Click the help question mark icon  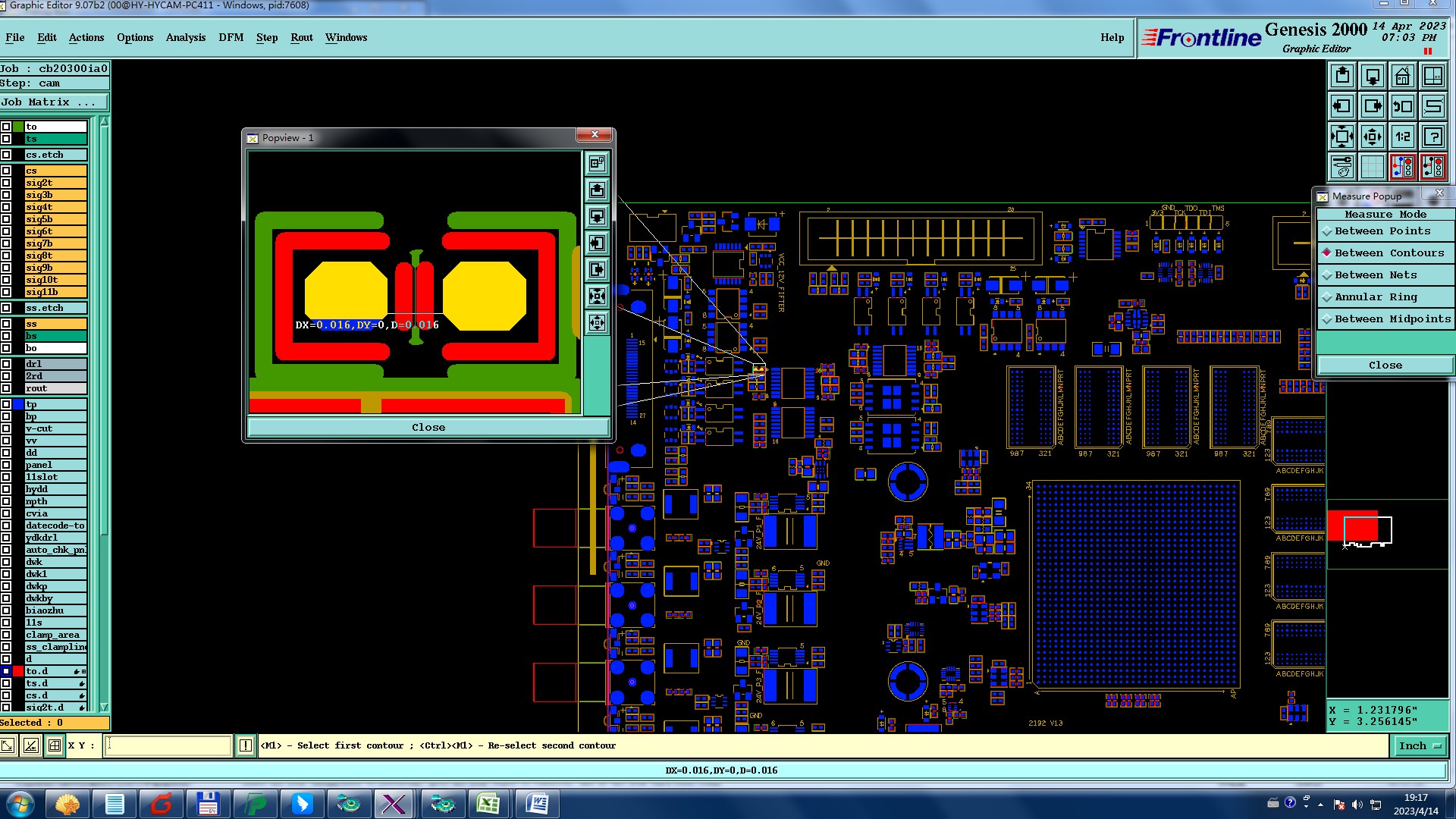tap(1432, 137)
